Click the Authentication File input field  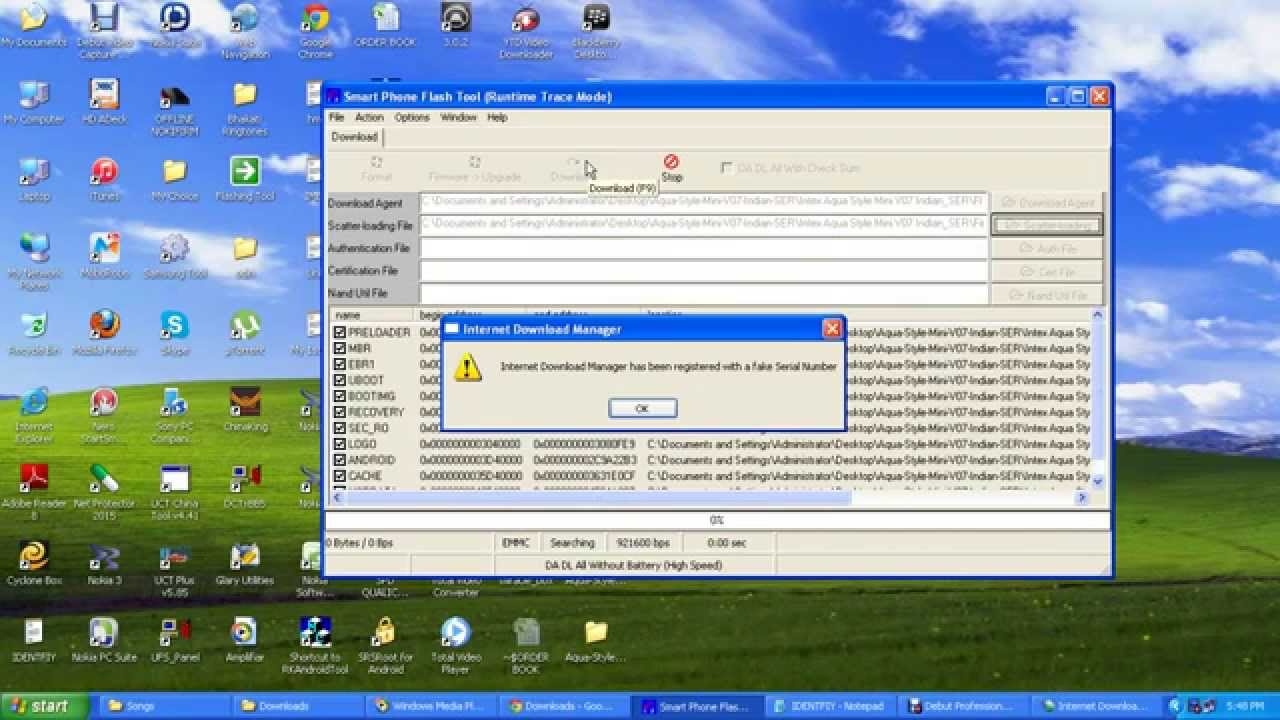coord(704,248)
